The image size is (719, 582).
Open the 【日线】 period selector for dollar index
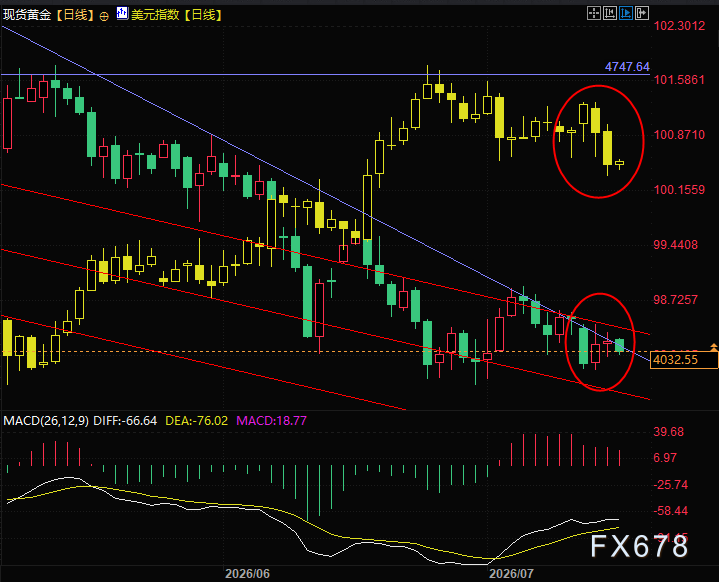click(204, 15)
